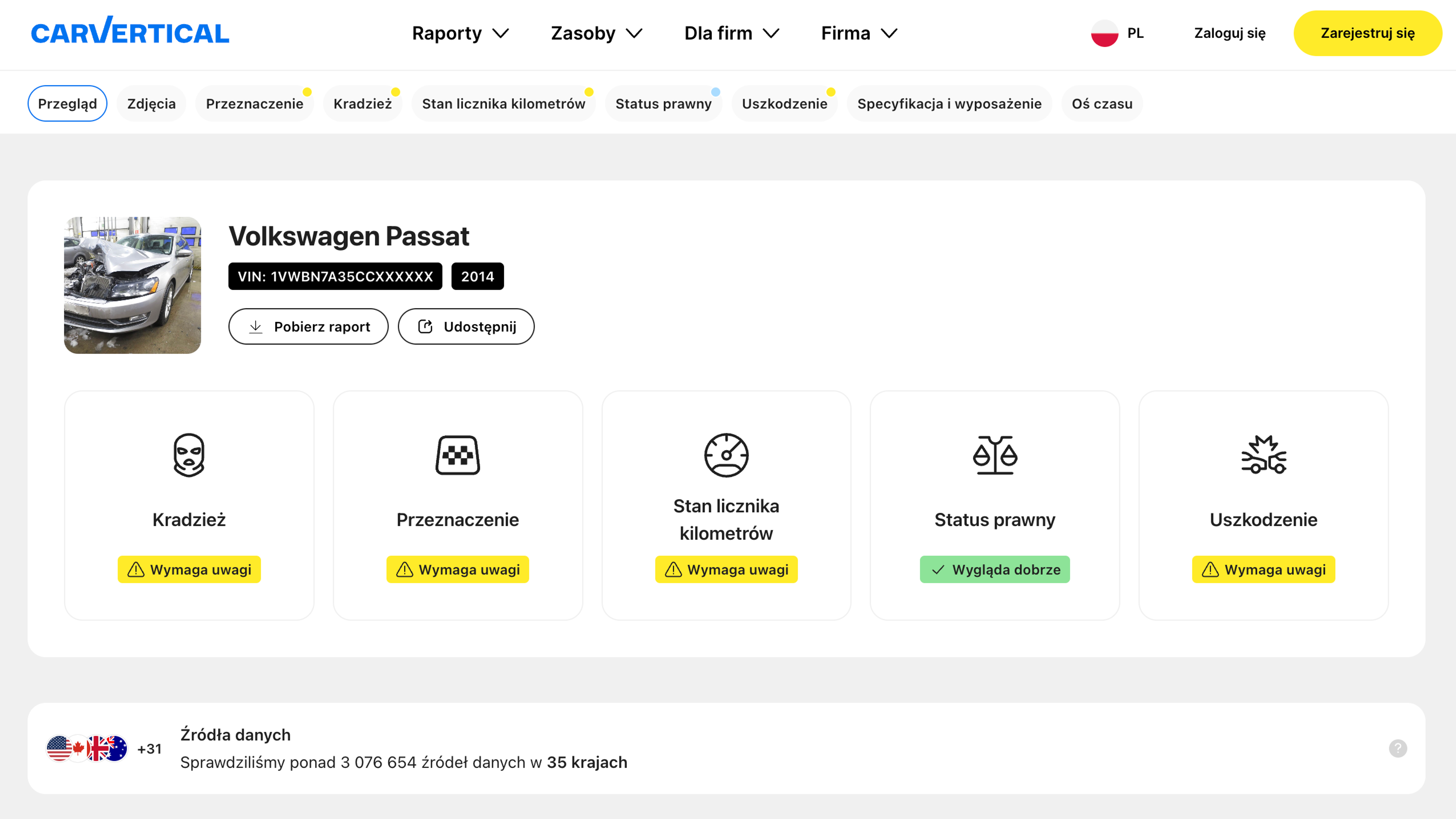Click the Zarejestruj się button

1368,33
